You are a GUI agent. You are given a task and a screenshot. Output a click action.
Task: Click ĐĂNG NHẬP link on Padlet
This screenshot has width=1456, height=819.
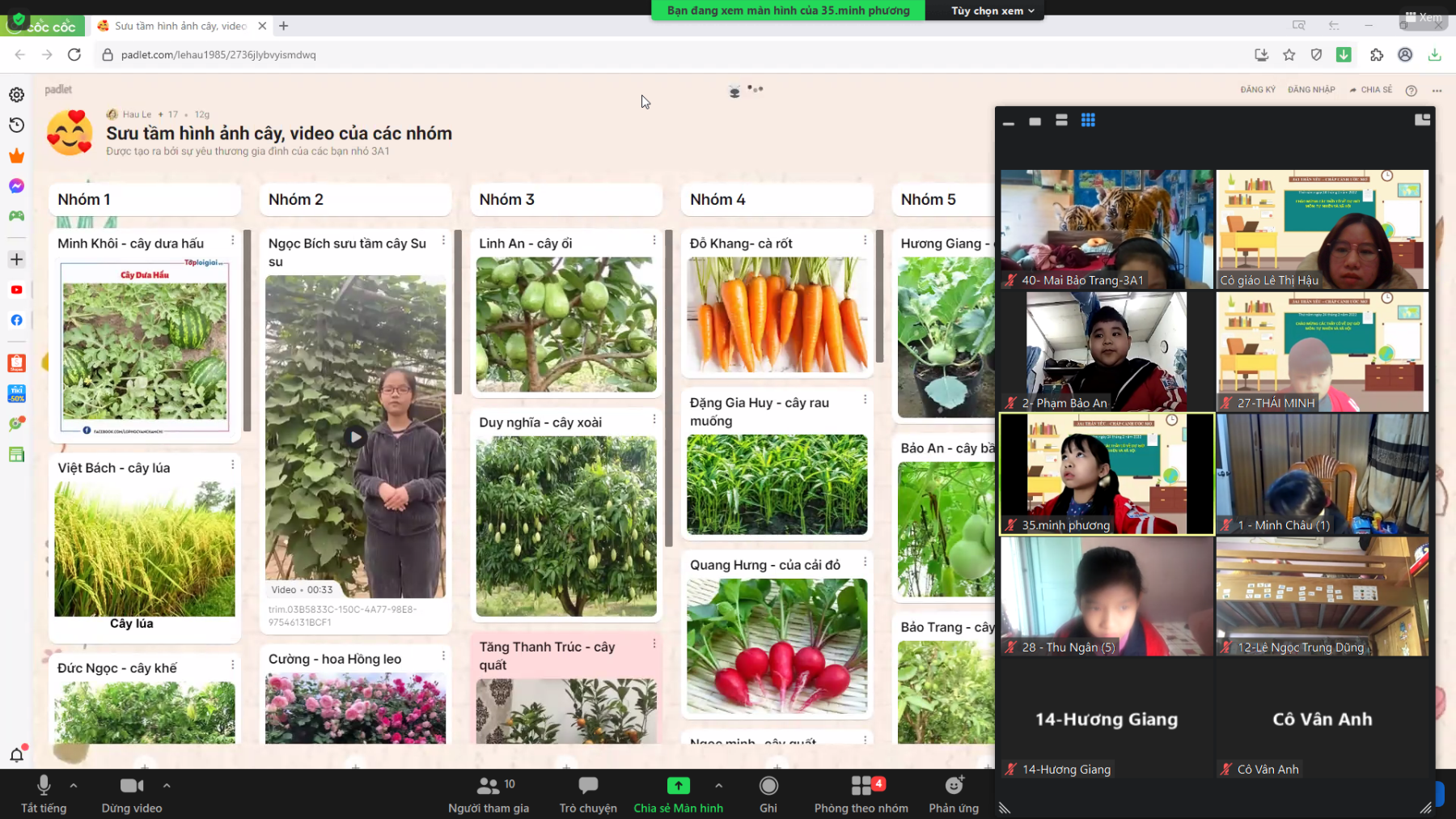pos(1311,90)
